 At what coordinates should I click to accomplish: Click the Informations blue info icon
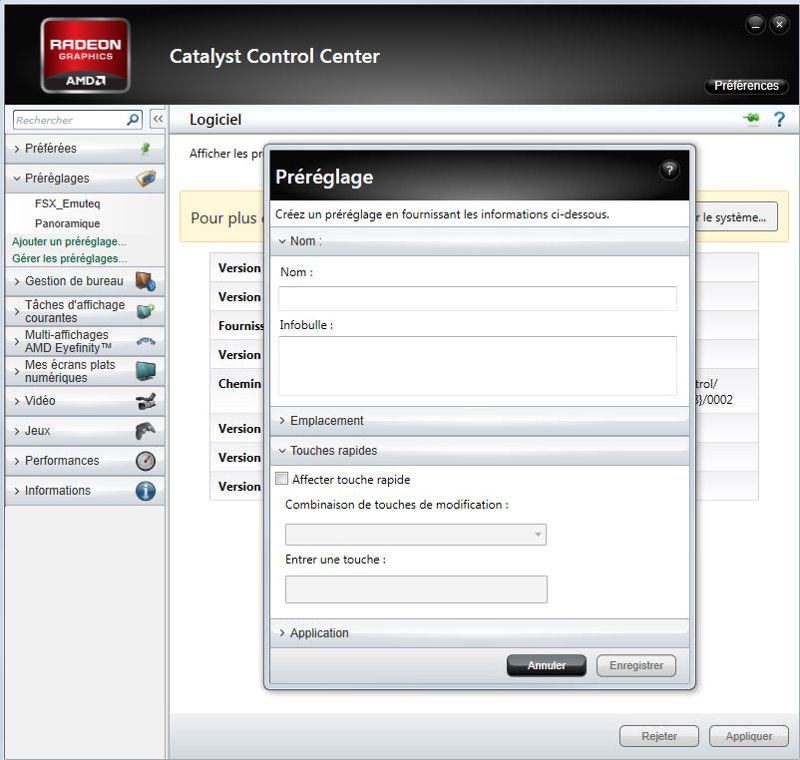tap(146, 491)
